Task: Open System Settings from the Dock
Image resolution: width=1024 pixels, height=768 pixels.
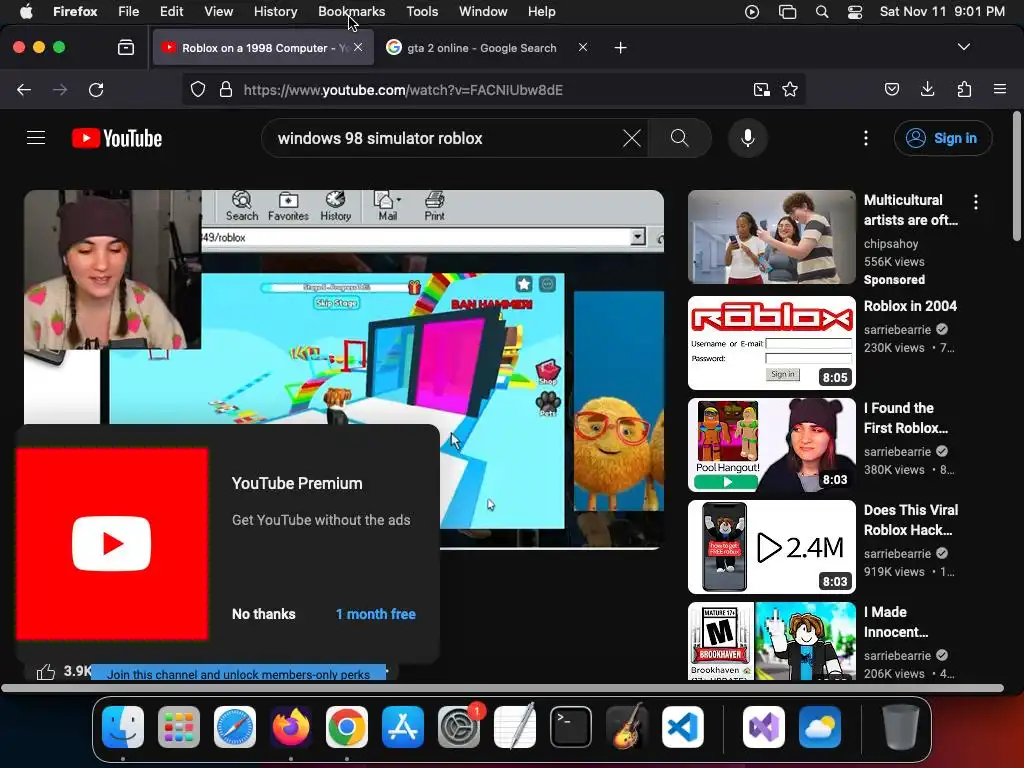Action: click(x=459, y=727)
